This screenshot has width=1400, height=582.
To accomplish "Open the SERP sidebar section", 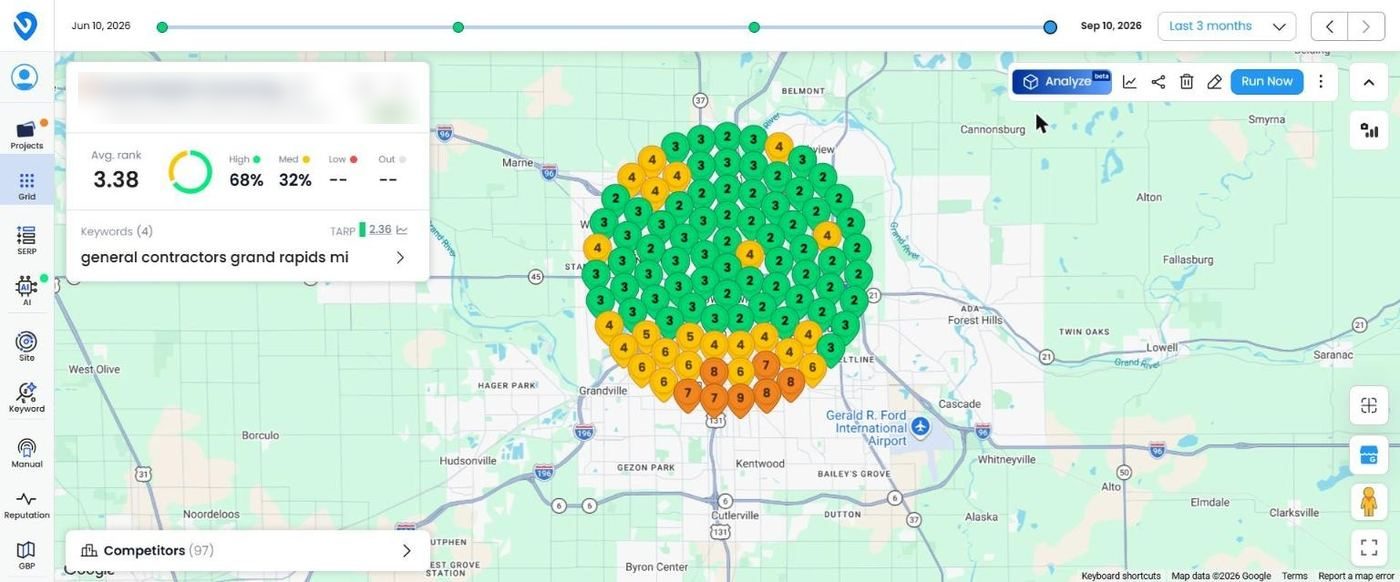I will [27, 240].
